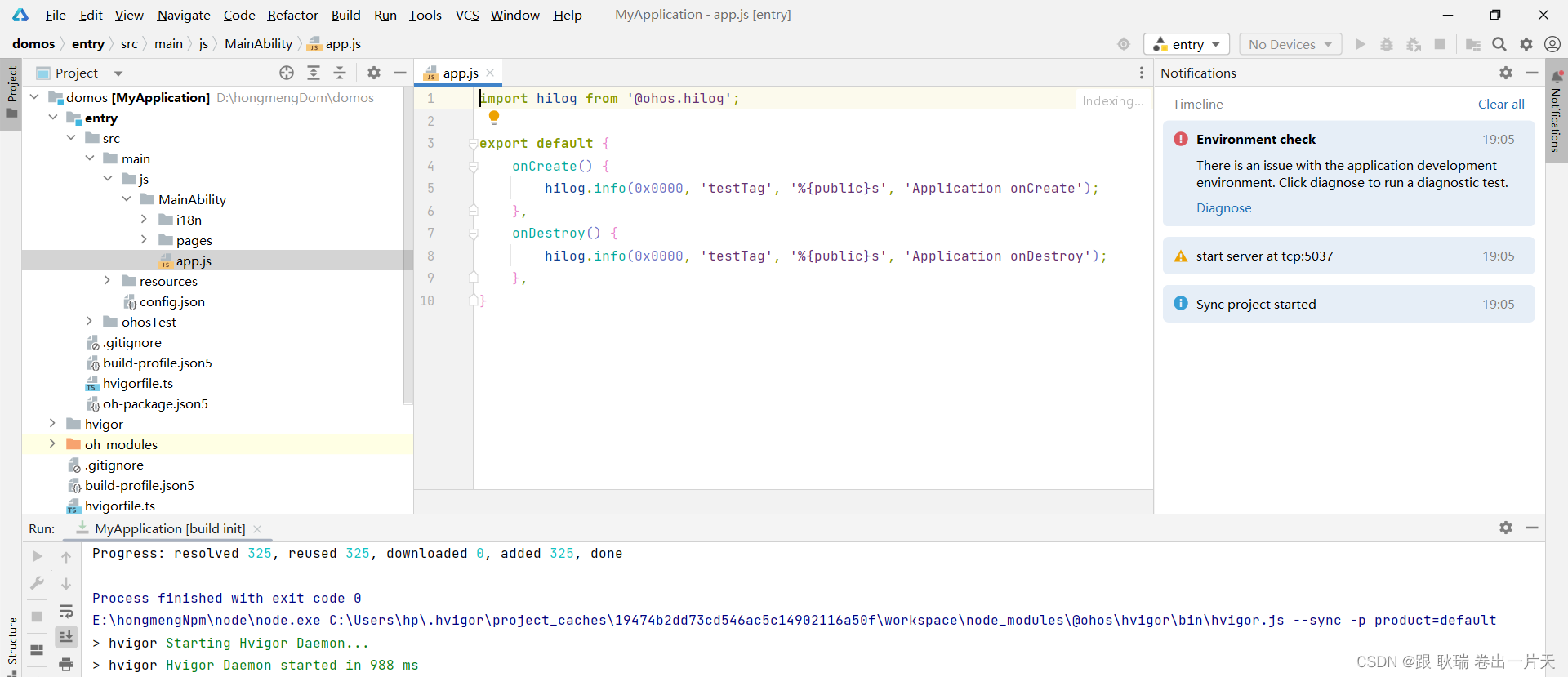Open Search Everywhere magnifier icon
Viewport: 1568px width, 677px height.
[1499, 44]
